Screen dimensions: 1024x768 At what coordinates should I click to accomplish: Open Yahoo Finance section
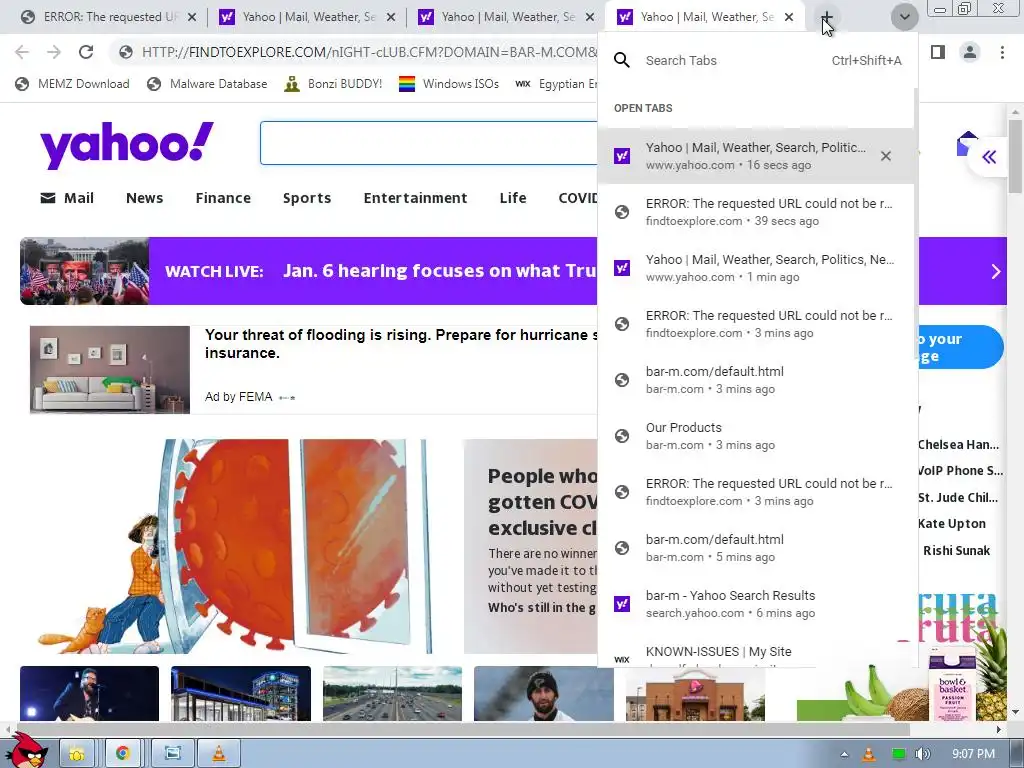[223, 198]
